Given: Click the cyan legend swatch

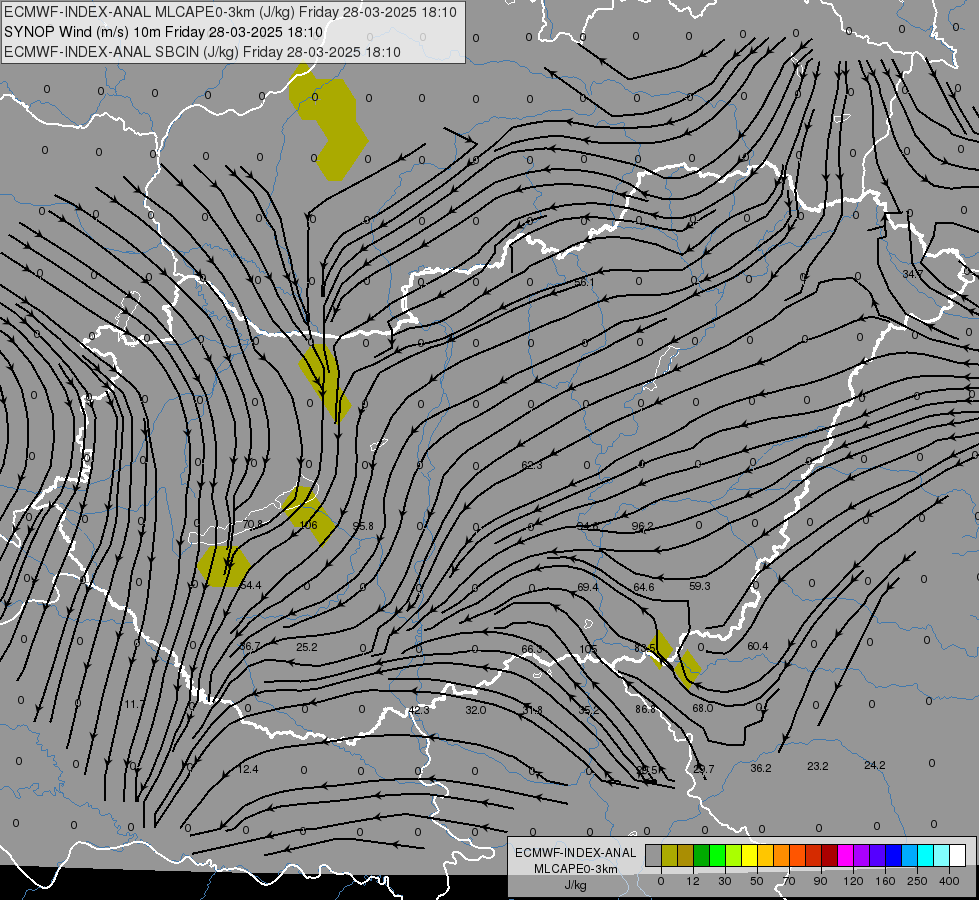Looking at the screenshot, I should 925,855.
